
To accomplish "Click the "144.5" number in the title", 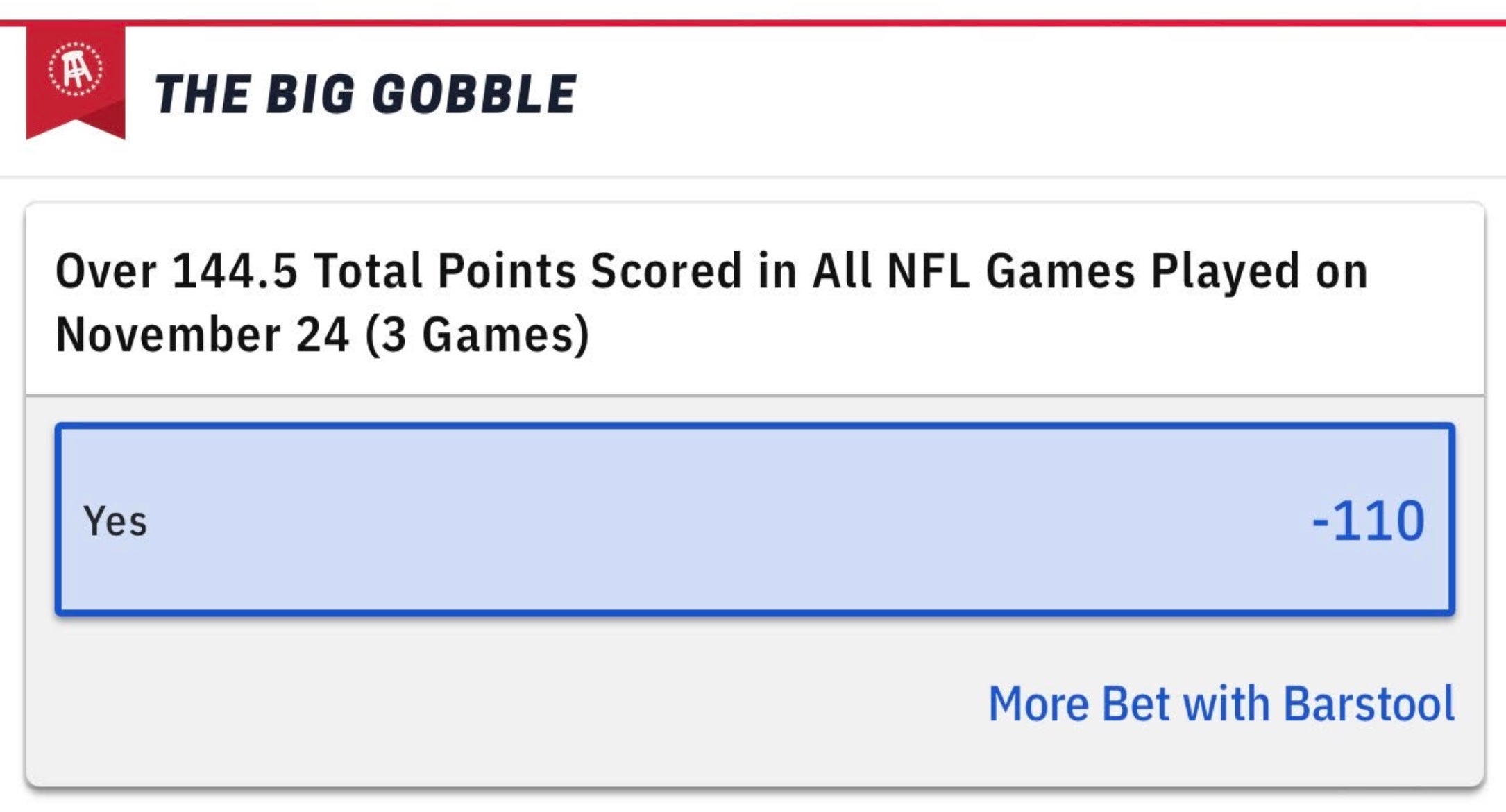I will click(x=235, y=271).
